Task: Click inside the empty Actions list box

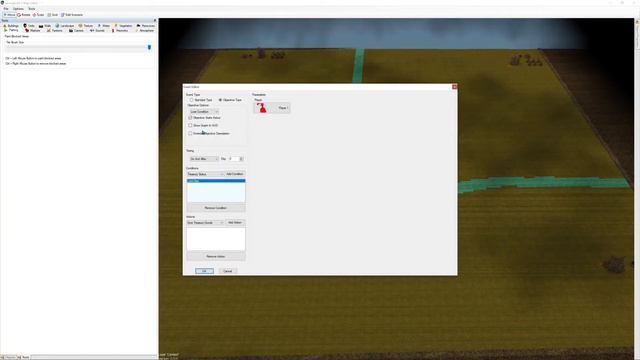Action: click(216, 239)
